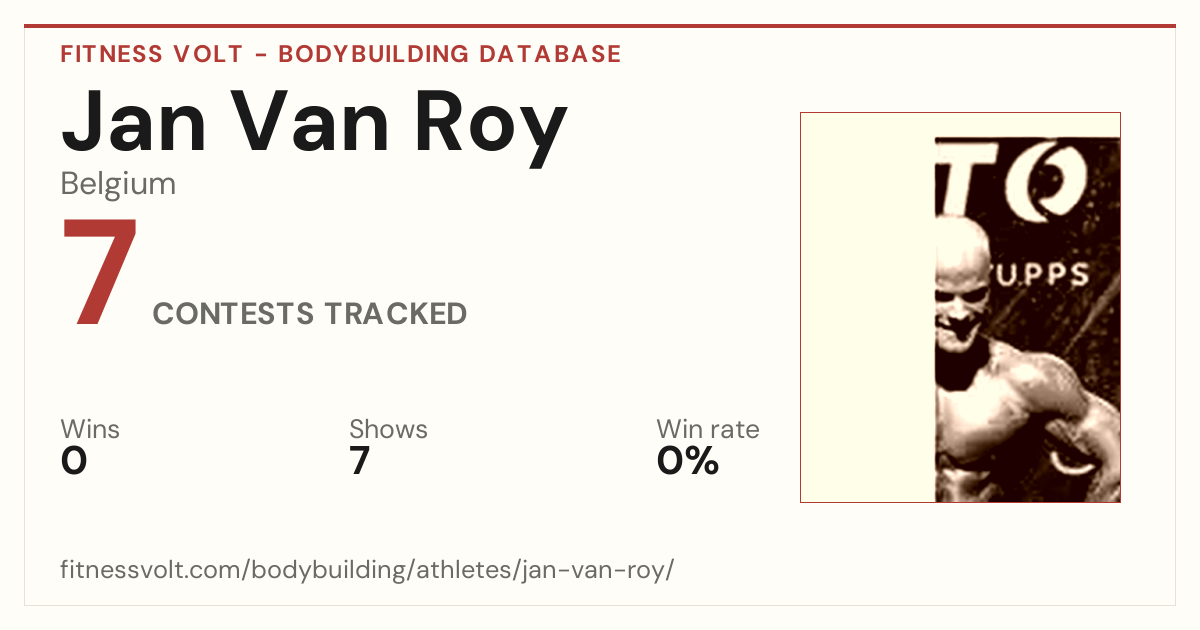Click the Shows label
This screenshot has width=1200, height=630.
pos(388,430)
